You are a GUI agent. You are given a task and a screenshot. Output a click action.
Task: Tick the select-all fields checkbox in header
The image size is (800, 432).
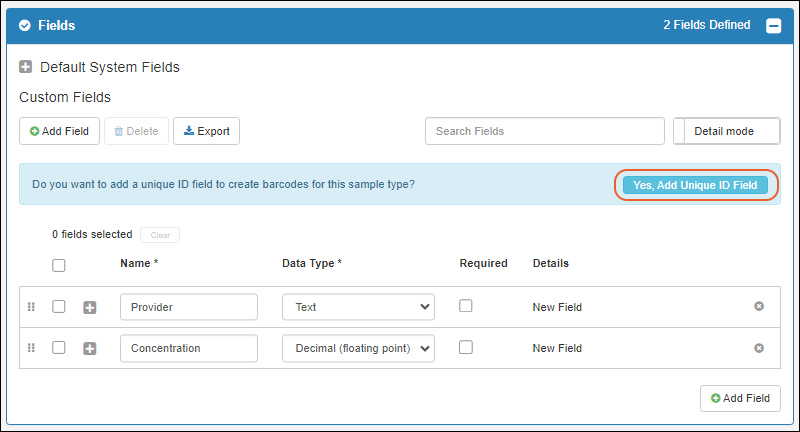[x=59, y=265]
